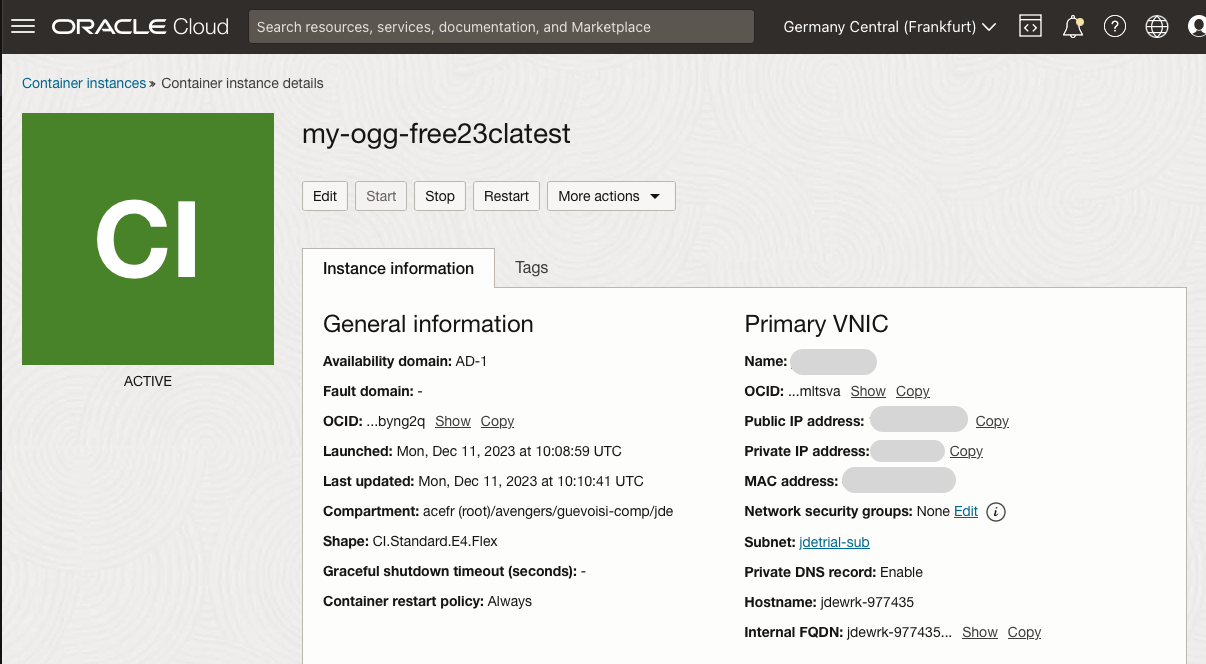Edit the Network security groups
The height and width of the screenshot is (664, 1206).
pyautogui.click(x=966, y=511)
